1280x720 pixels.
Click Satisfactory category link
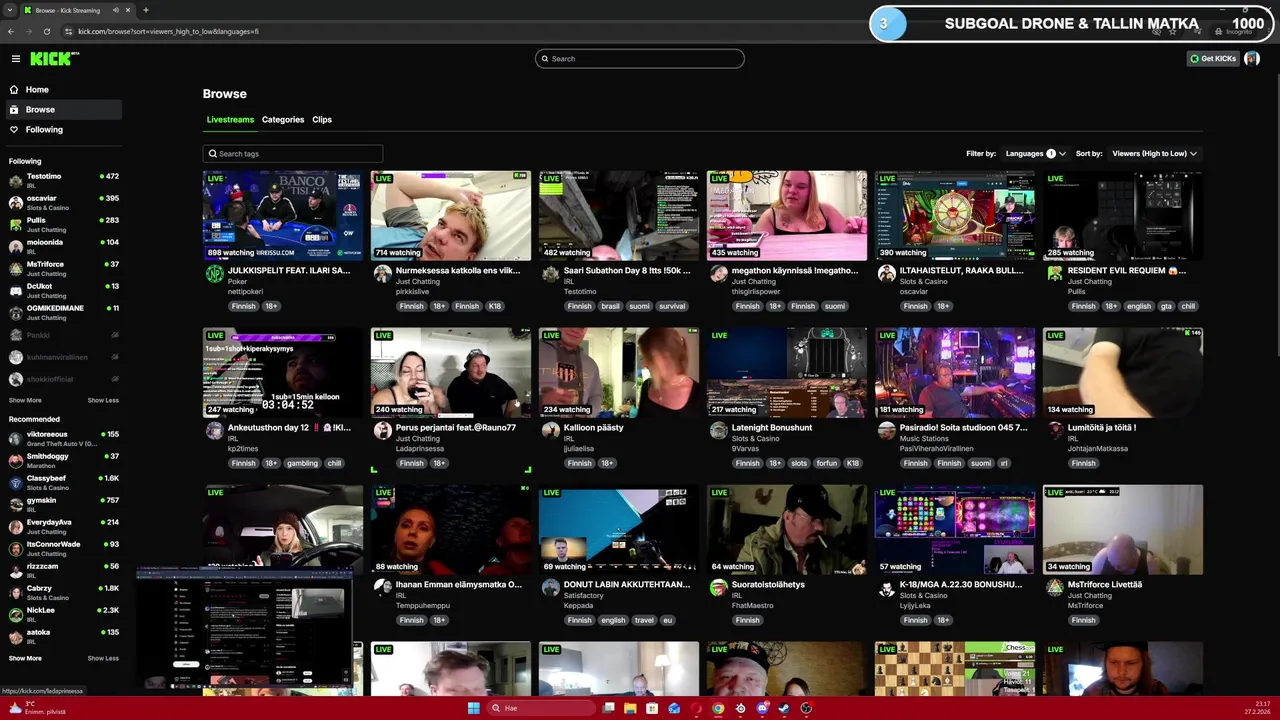pos(584,596)
